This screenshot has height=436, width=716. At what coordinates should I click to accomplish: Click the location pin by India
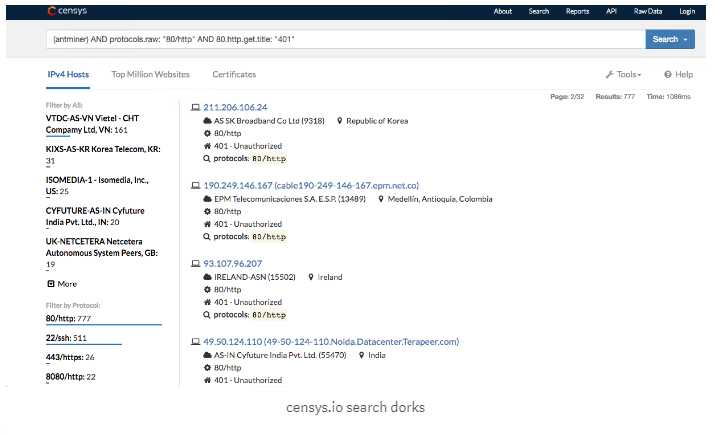[x=361, y=355]
